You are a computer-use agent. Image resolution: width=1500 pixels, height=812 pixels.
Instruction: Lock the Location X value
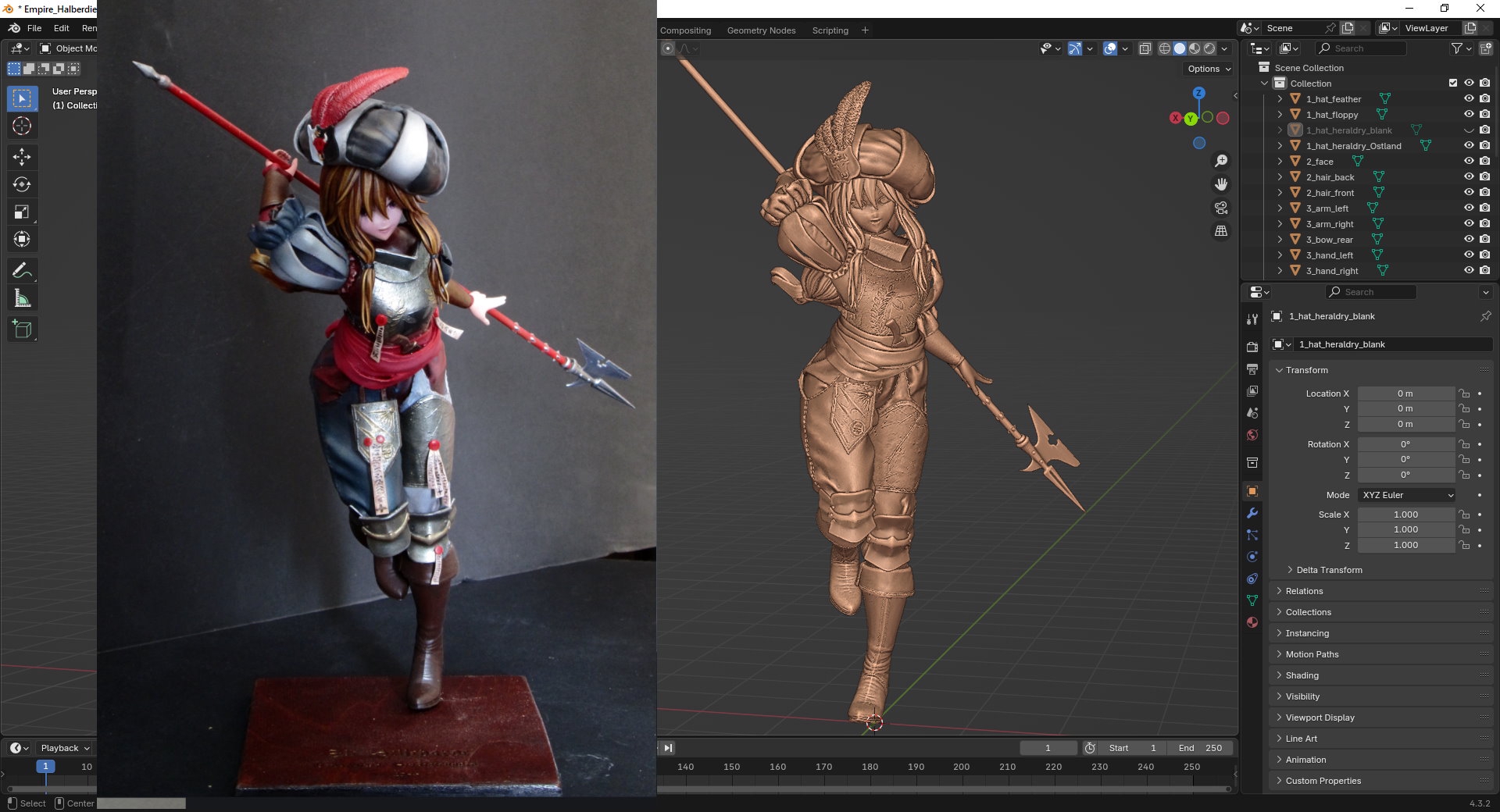pos(1464,394)
